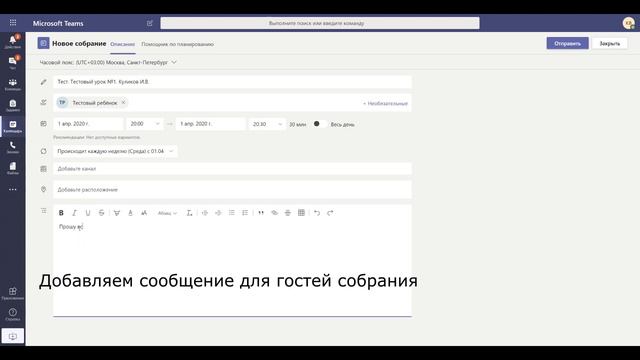Image resolution: width=640 pixels, height=360 pixels.
Task: Click the Тестовый ребенок attendee chip
Action: (x=91, y=103)
